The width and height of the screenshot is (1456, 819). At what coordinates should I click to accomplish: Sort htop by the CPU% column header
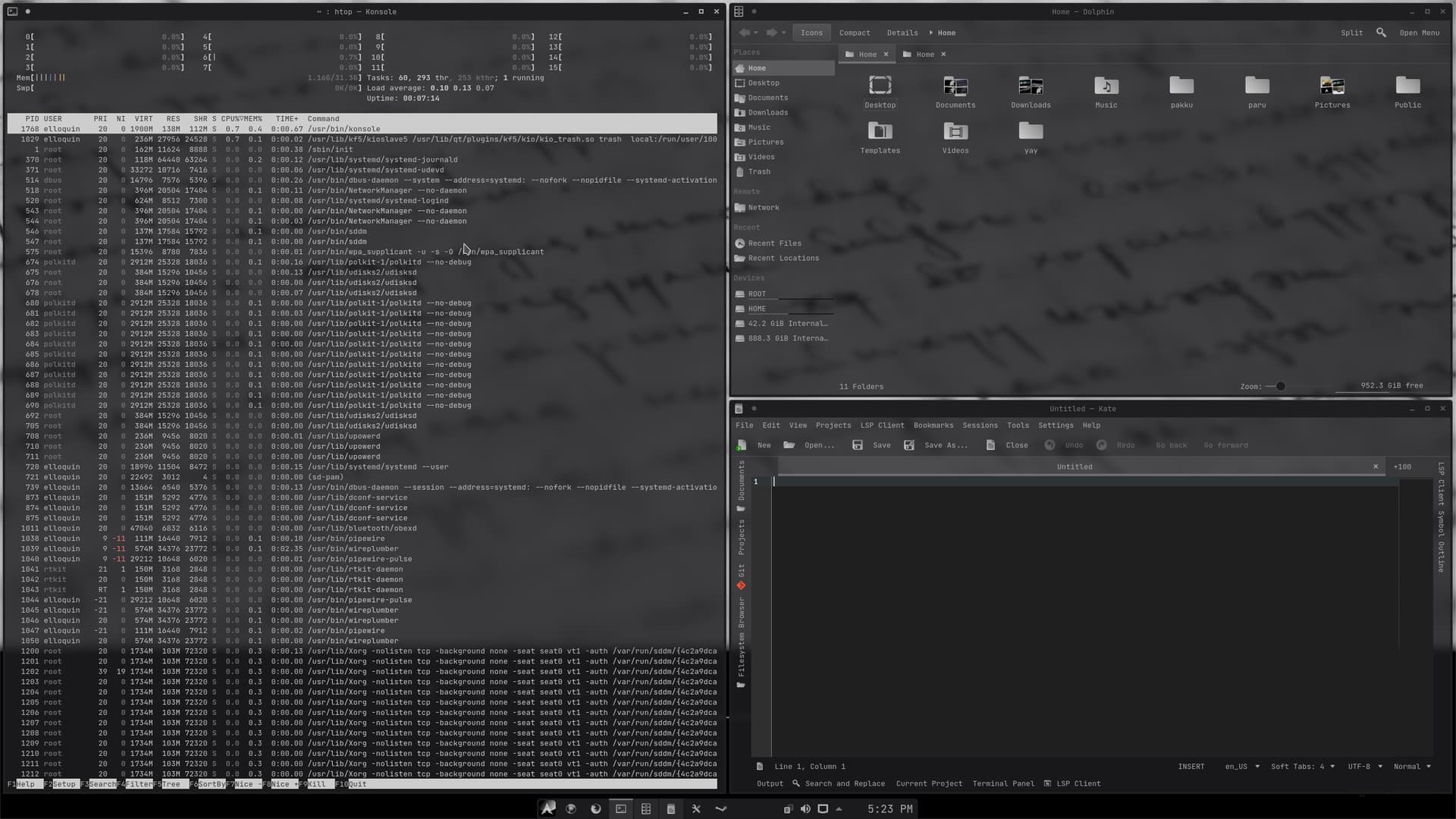click(231, 119)
